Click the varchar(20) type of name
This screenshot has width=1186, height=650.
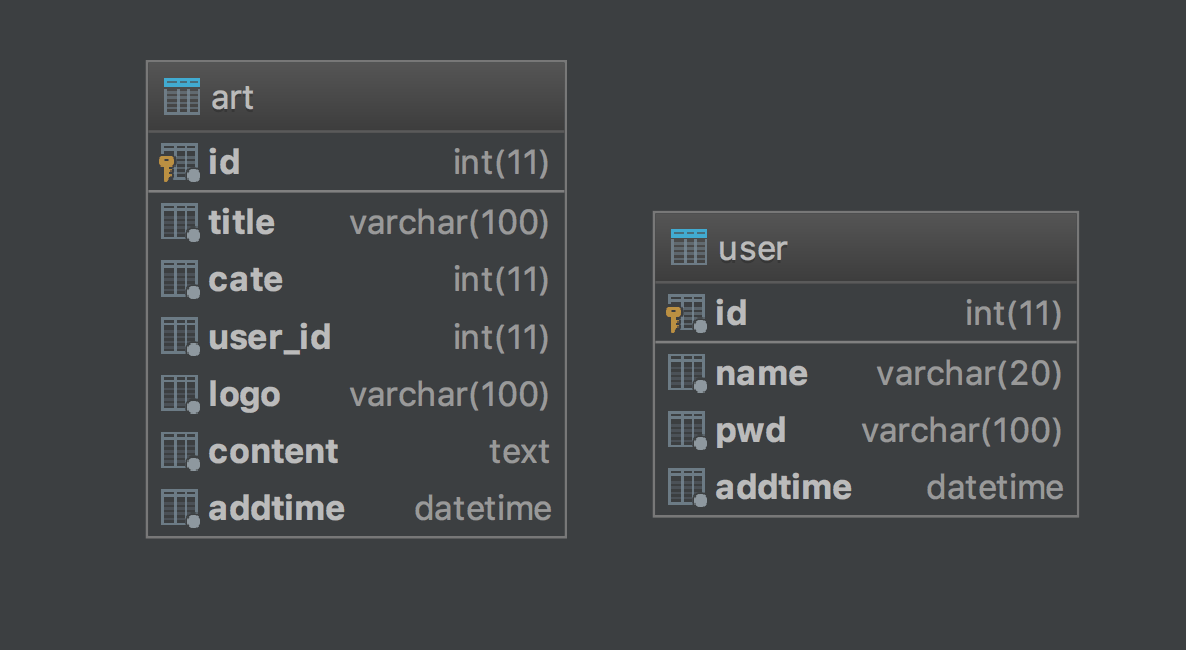(968, 374)
